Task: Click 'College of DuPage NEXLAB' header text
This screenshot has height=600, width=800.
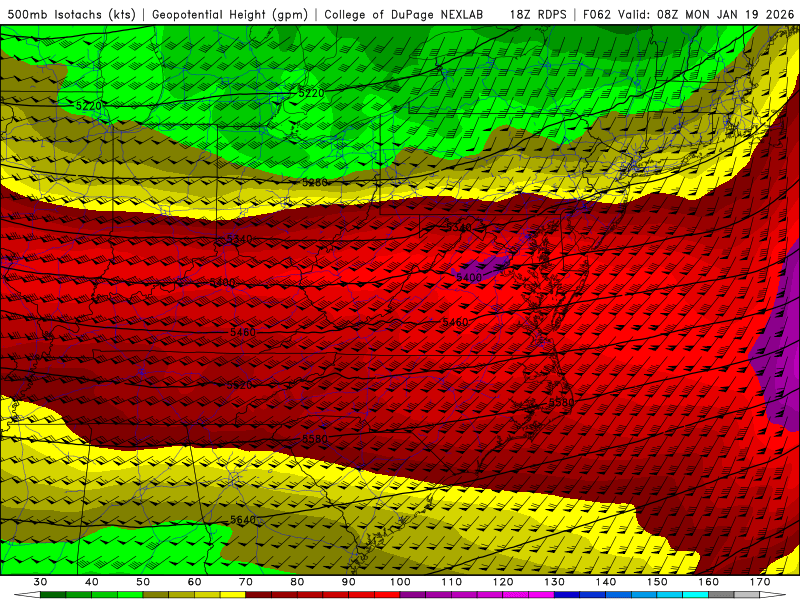Action: pyautogui.click(x=404, y=14)
